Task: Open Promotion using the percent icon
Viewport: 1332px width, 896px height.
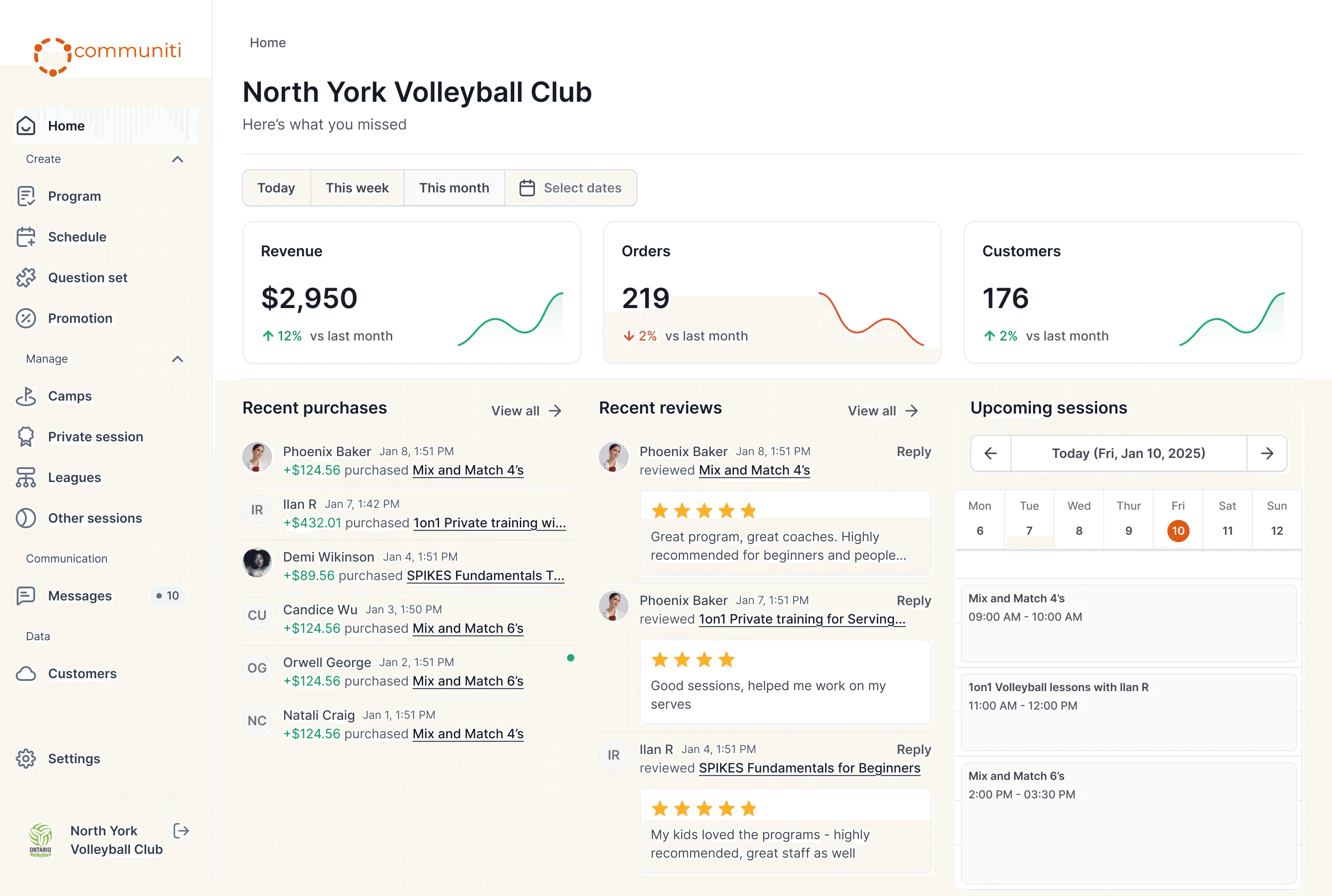Action: coord(26,318)
